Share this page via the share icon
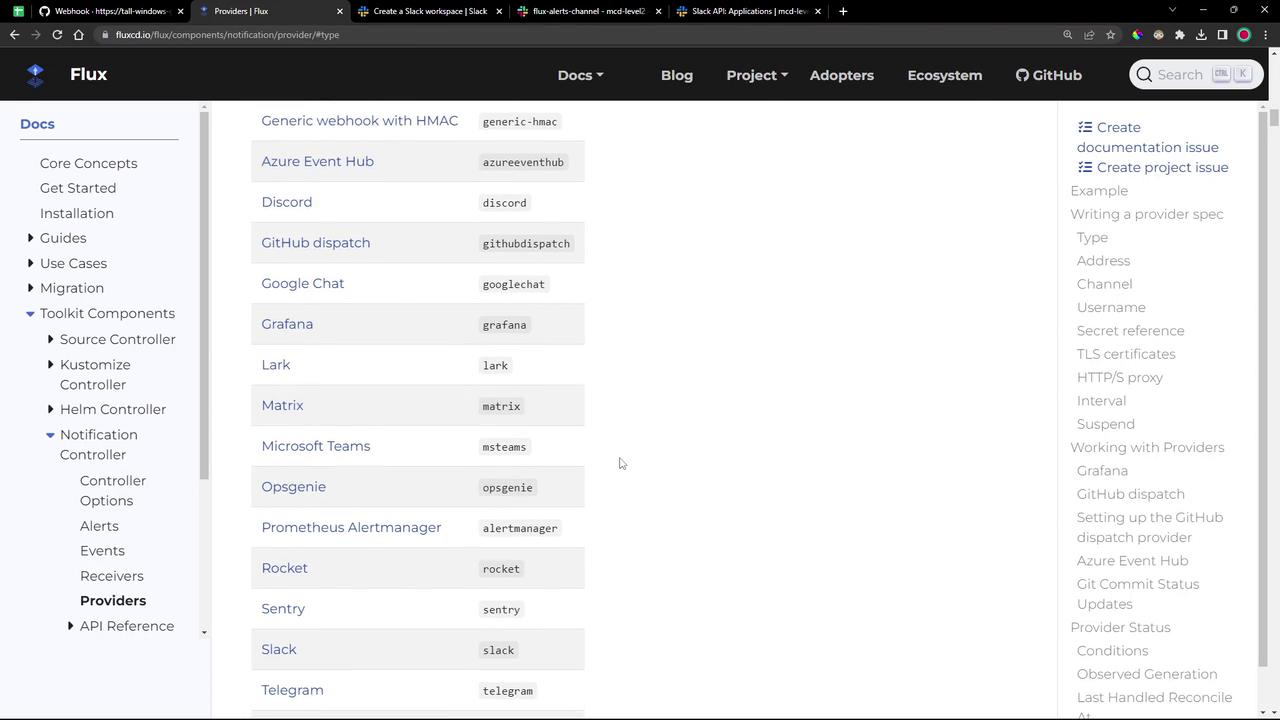The height and width of the screenshot is (720, 1280). (1089, 35)
